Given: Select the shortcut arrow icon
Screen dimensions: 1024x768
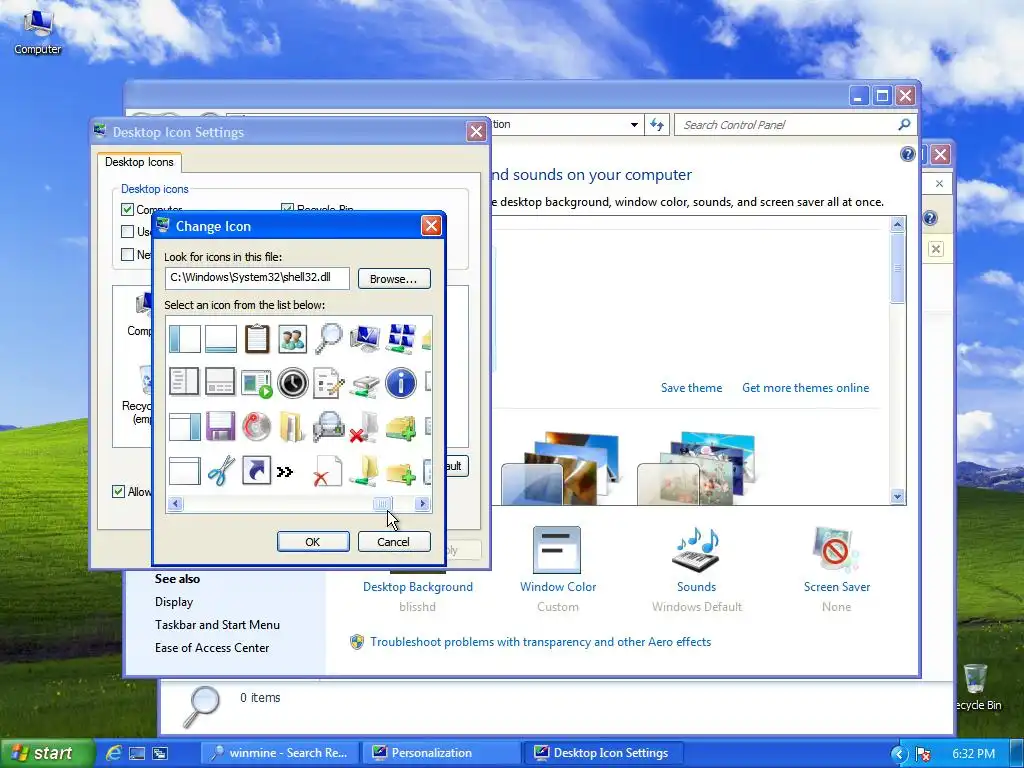Looking at the screenshot, I should tap(256, 470).
